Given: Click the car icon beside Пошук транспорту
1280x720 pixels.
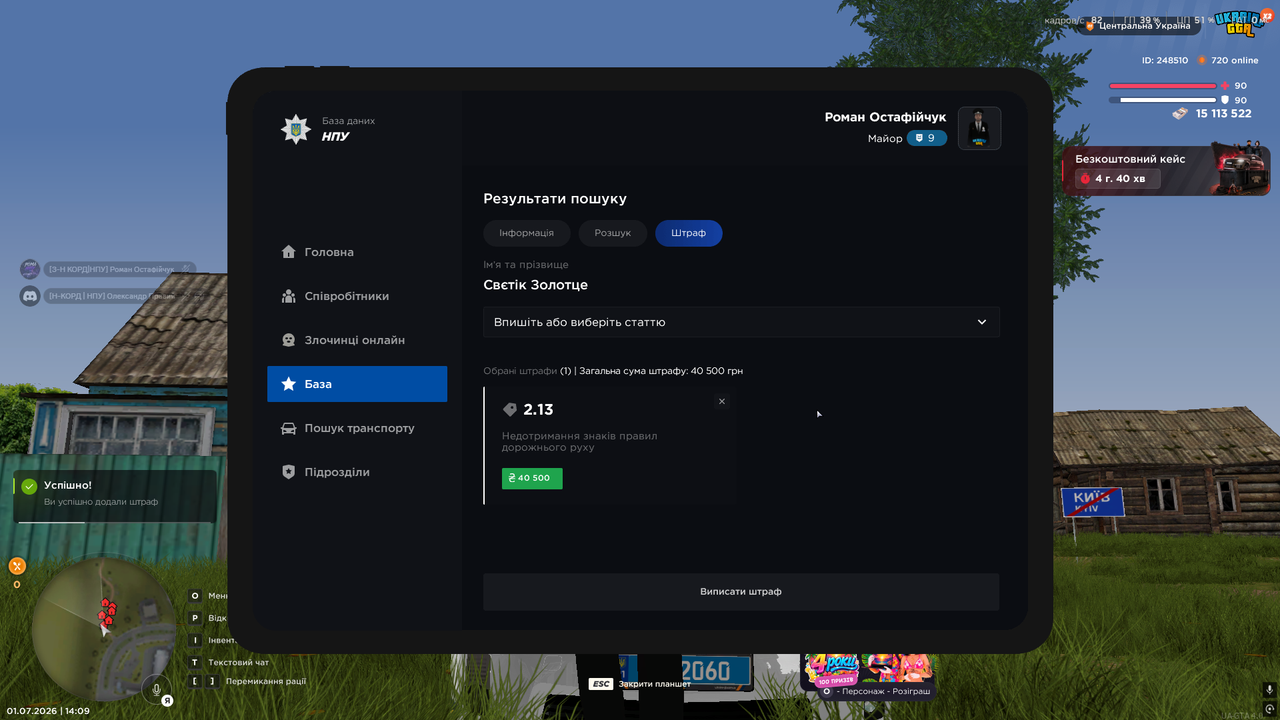Looking at the screenshot, I should pos(289,428).
